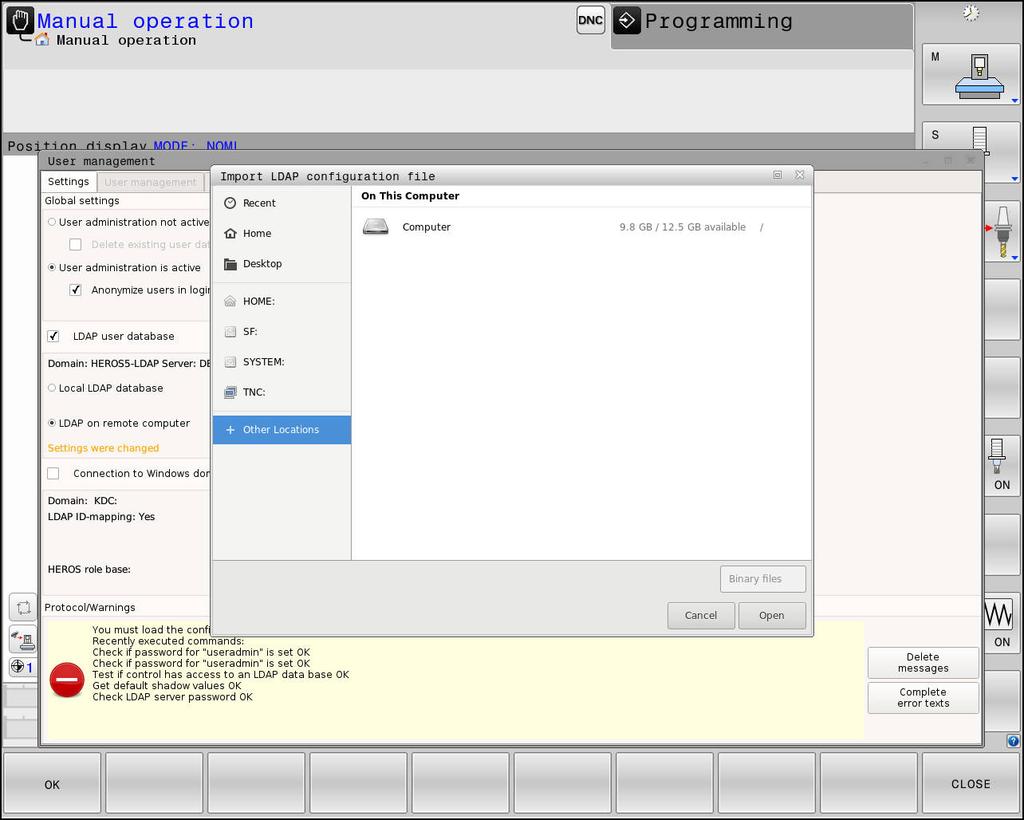Click the LDAP ID-mapping: Yes text
Image resolution: width=1024 pixels, height=820 pixels.
[101, 516]
